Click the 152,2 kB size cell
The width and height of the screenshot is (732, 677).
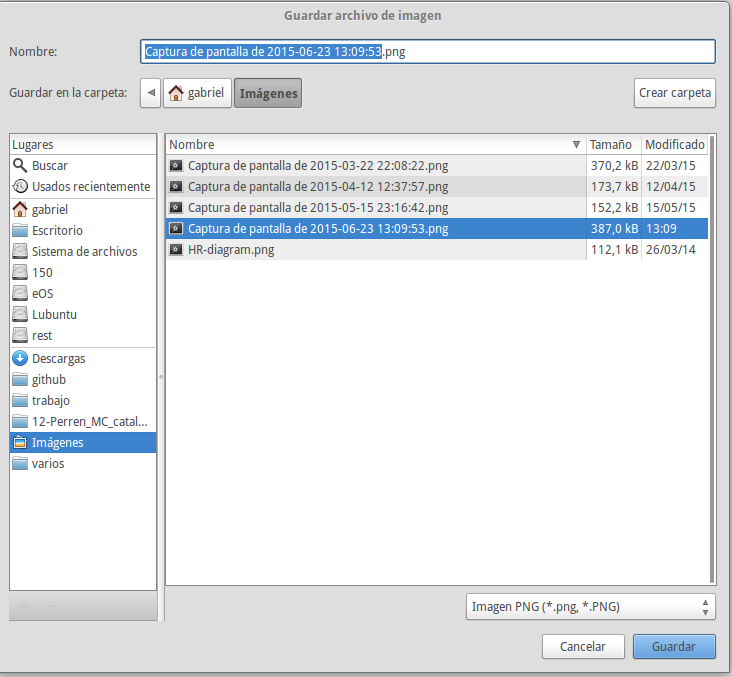click(x=614, y=207)
